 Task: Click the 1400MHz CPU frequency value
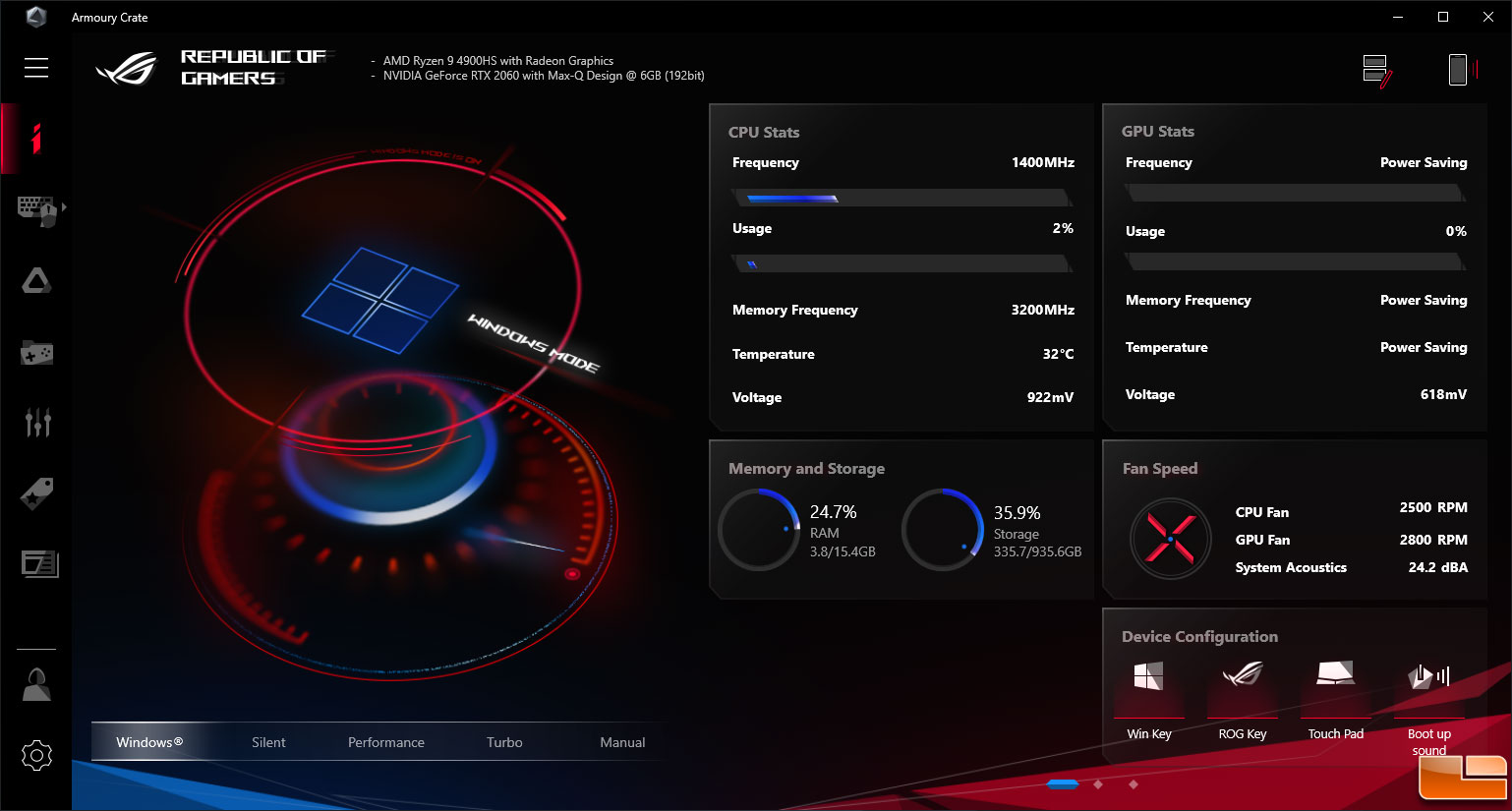1043,162
